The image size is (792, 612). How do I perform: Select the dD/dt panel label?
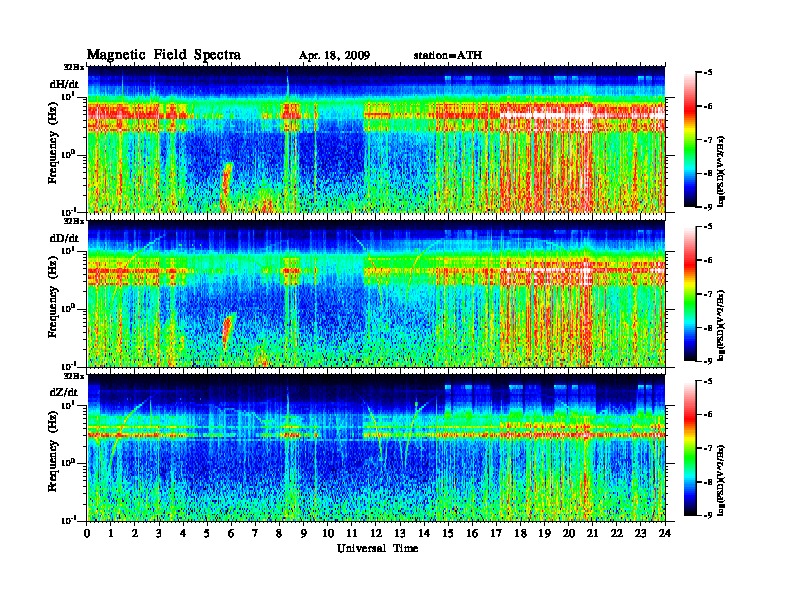[64, 238]
